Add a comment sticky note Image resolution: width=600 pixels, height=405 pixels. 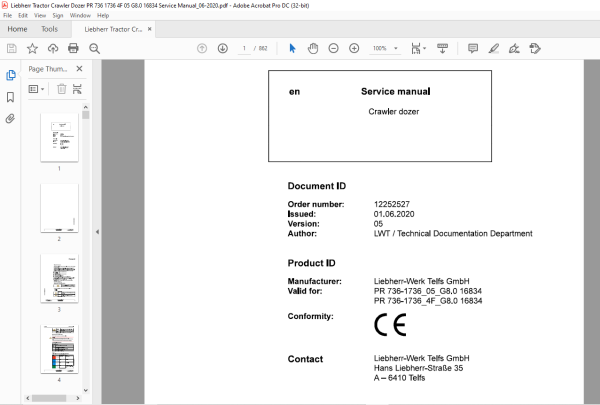[x=473, y=48]
